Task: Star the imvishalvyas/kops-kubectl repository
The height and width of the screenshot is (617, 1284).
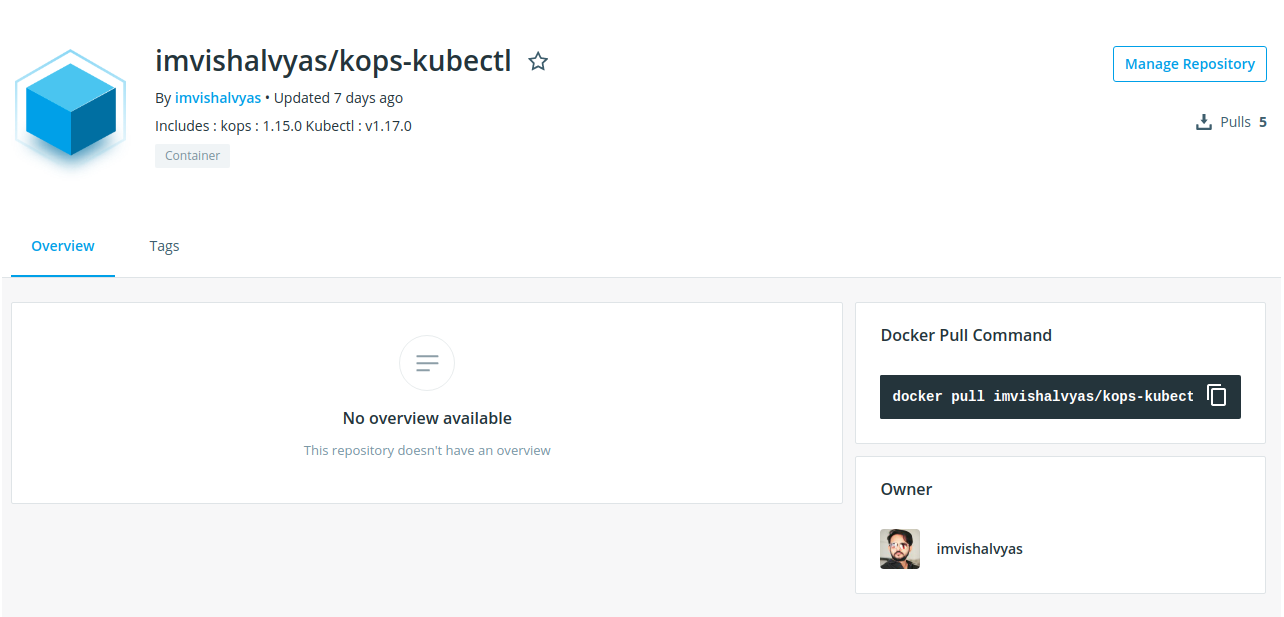Action: [538, 62]
